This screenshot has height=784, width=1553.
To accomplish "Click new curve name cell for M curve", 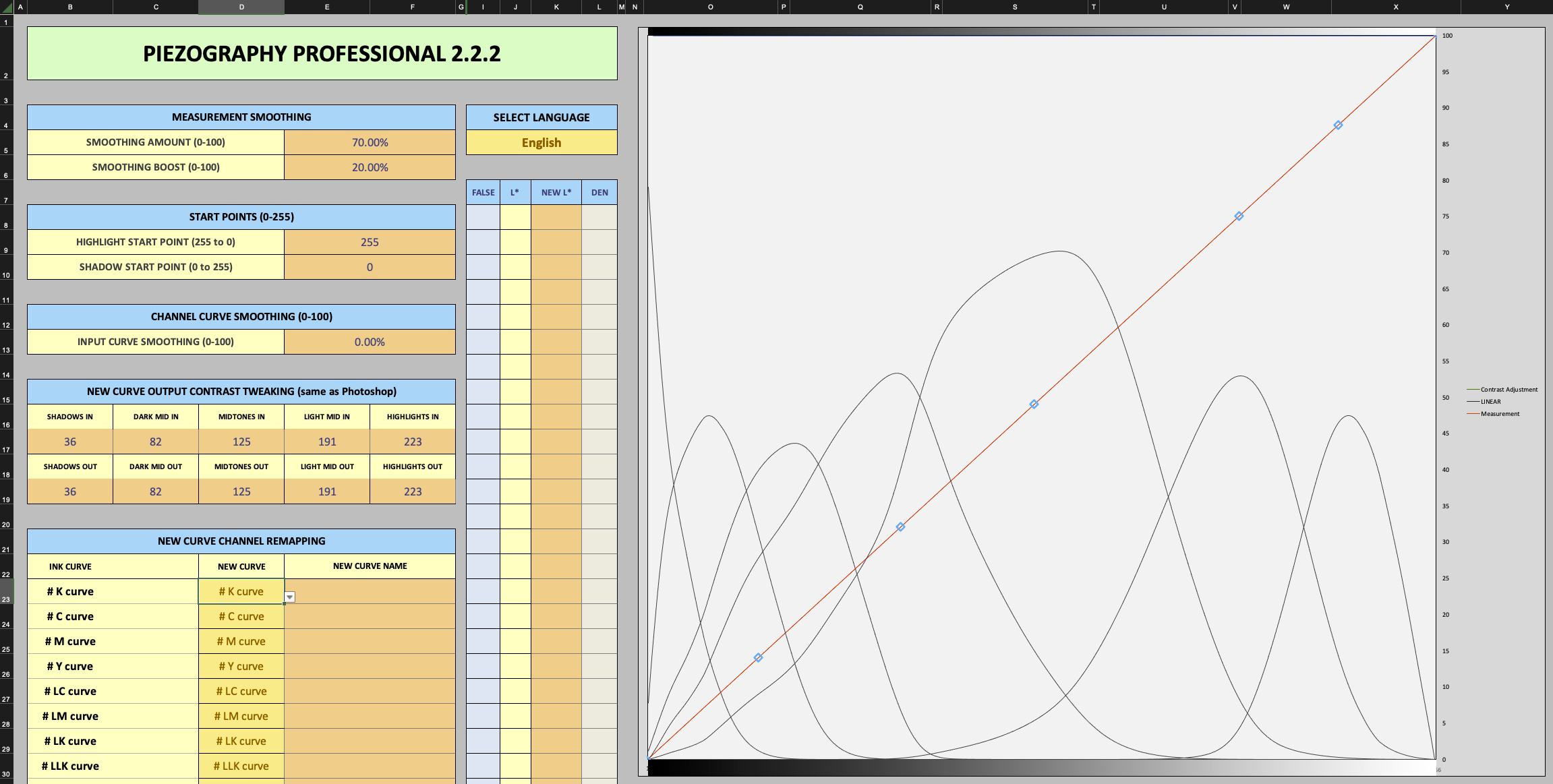I will (x=370, y=641).
